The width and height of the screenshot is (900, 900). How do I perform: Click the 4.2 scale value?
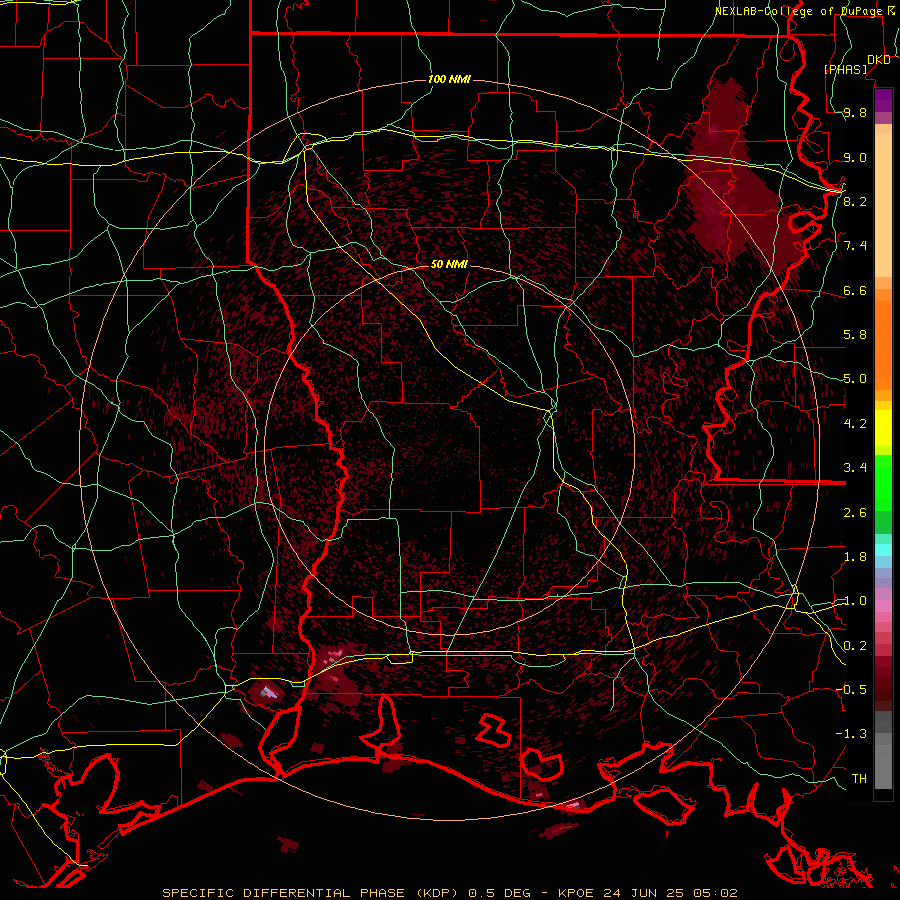coord(855,423)
